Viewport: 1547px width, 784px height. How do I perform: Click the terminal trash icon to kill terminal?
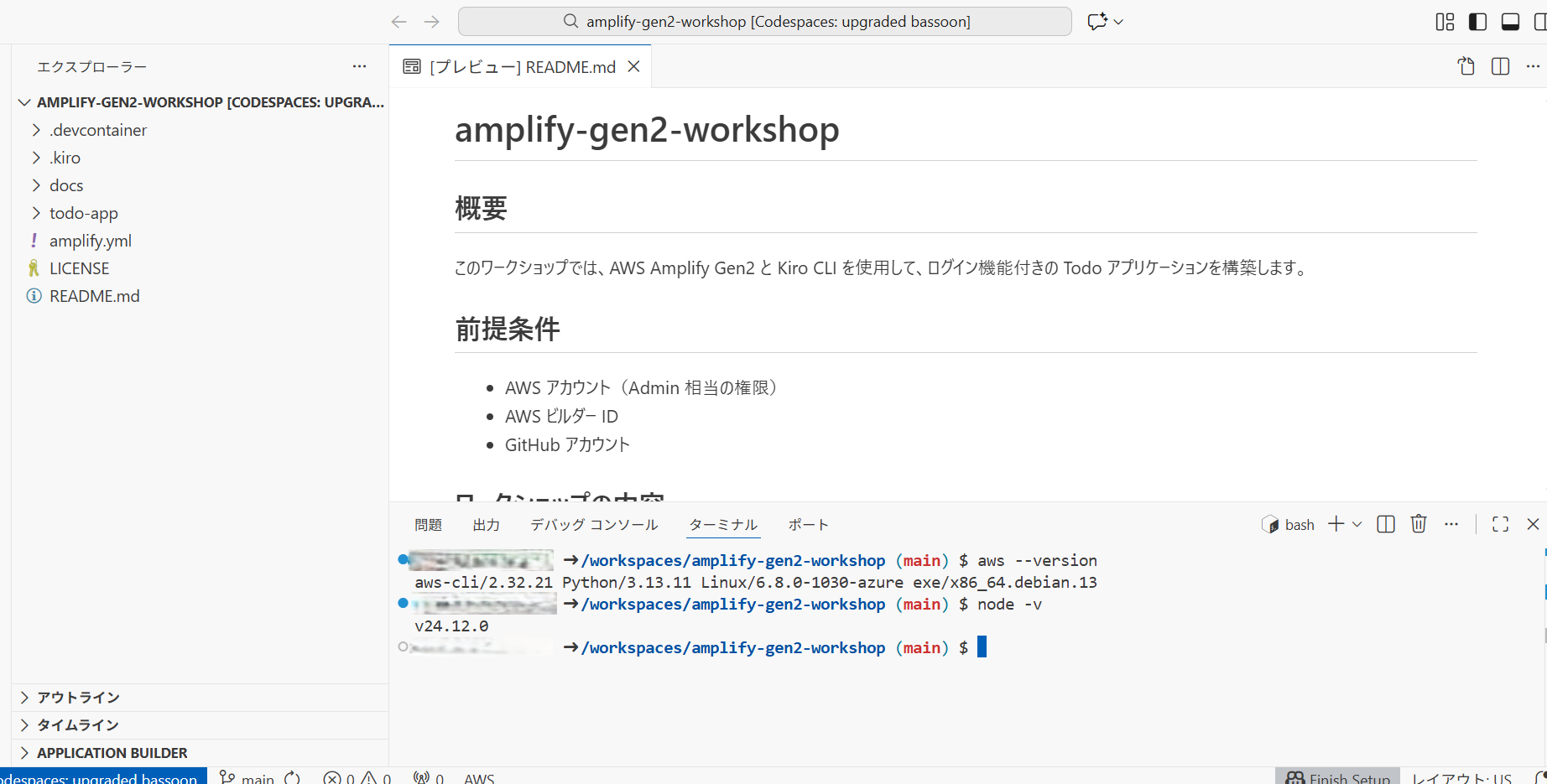pos(1419,524)
